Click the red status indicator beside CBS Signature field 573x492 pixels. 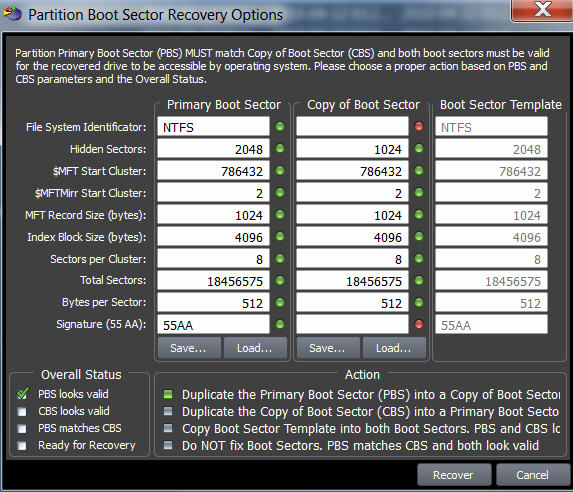coord(419,324)
